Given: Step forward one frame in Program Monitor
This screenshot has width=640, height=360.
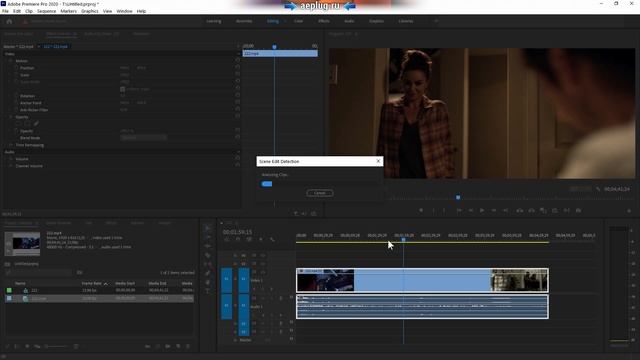Looking at the screenshot, I should tap(493, 211).
